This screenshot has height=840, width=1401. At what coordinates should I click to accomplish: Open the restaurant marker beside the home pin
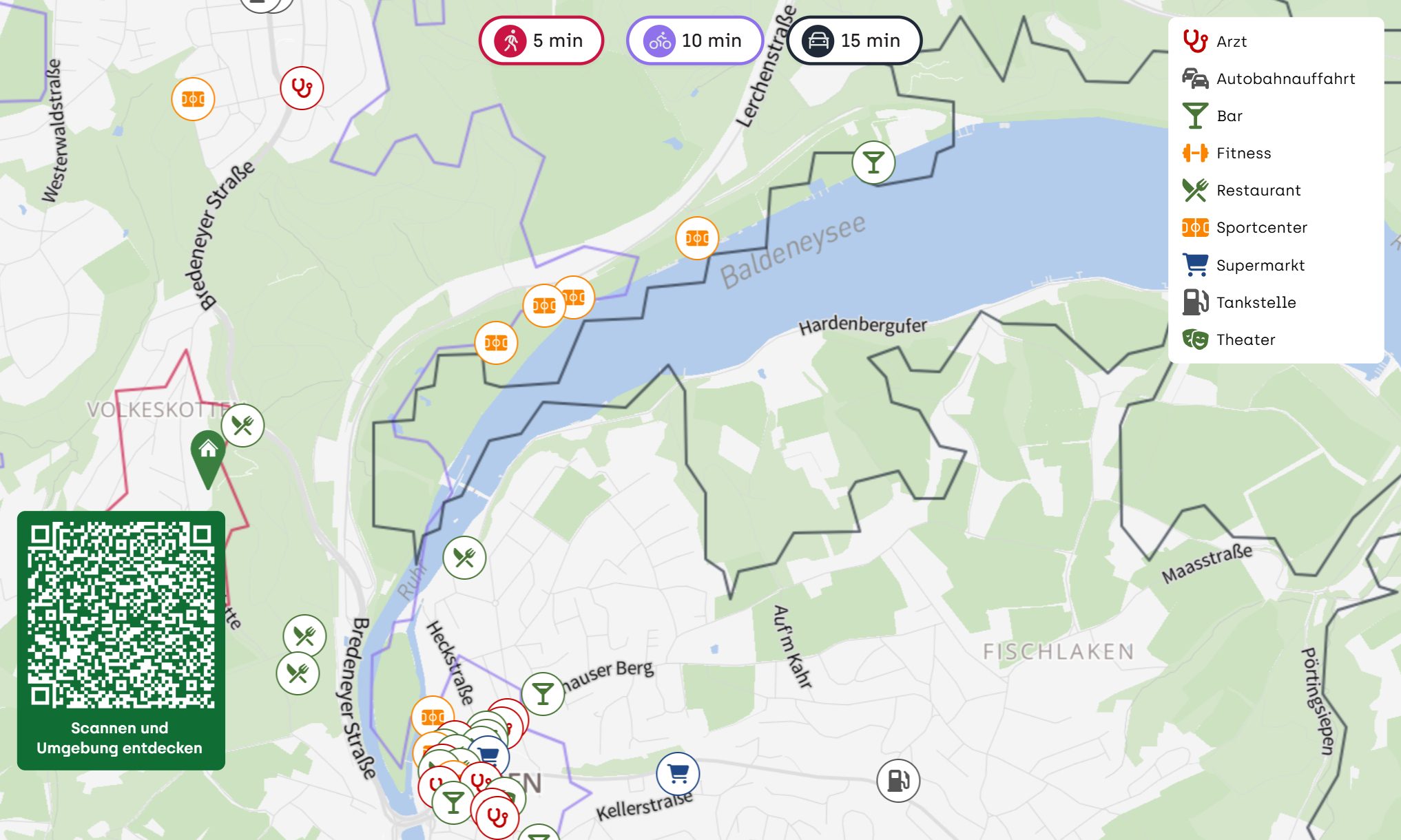[x=242, y=426]
